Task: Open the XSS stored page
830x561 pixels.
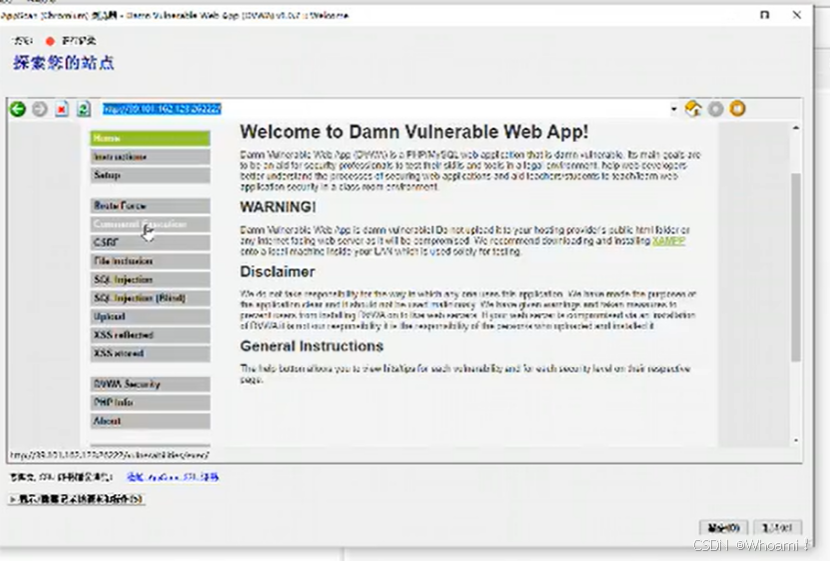Action: [x=150, y=354]
